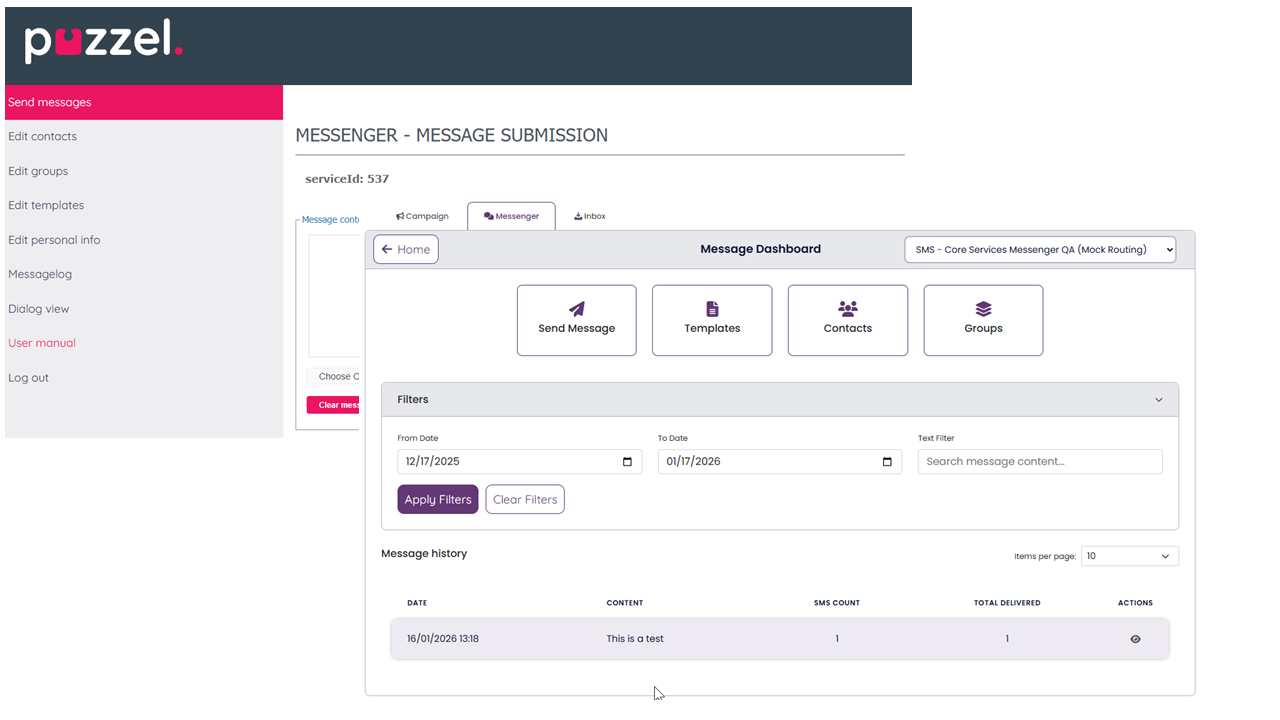1280x720 pixels.
Task: Go back using the Home button
Action: 406,250
